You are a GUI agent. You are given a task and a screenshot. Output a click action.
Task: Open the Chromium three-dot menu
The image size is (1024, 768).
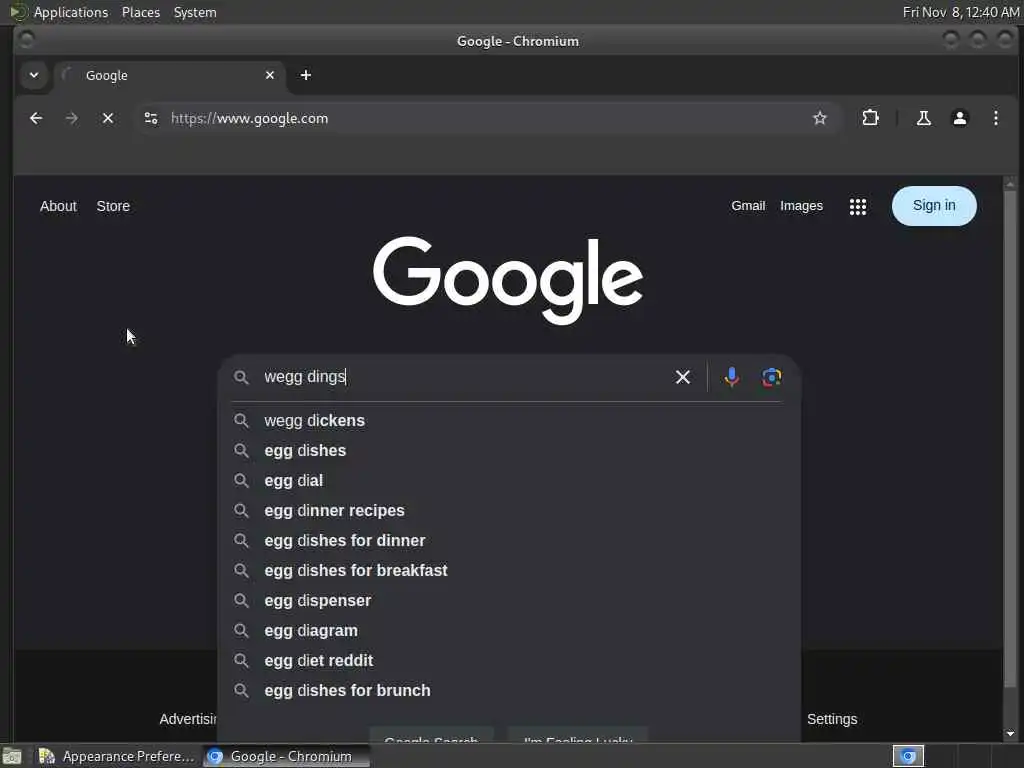[x=995, y=118]
